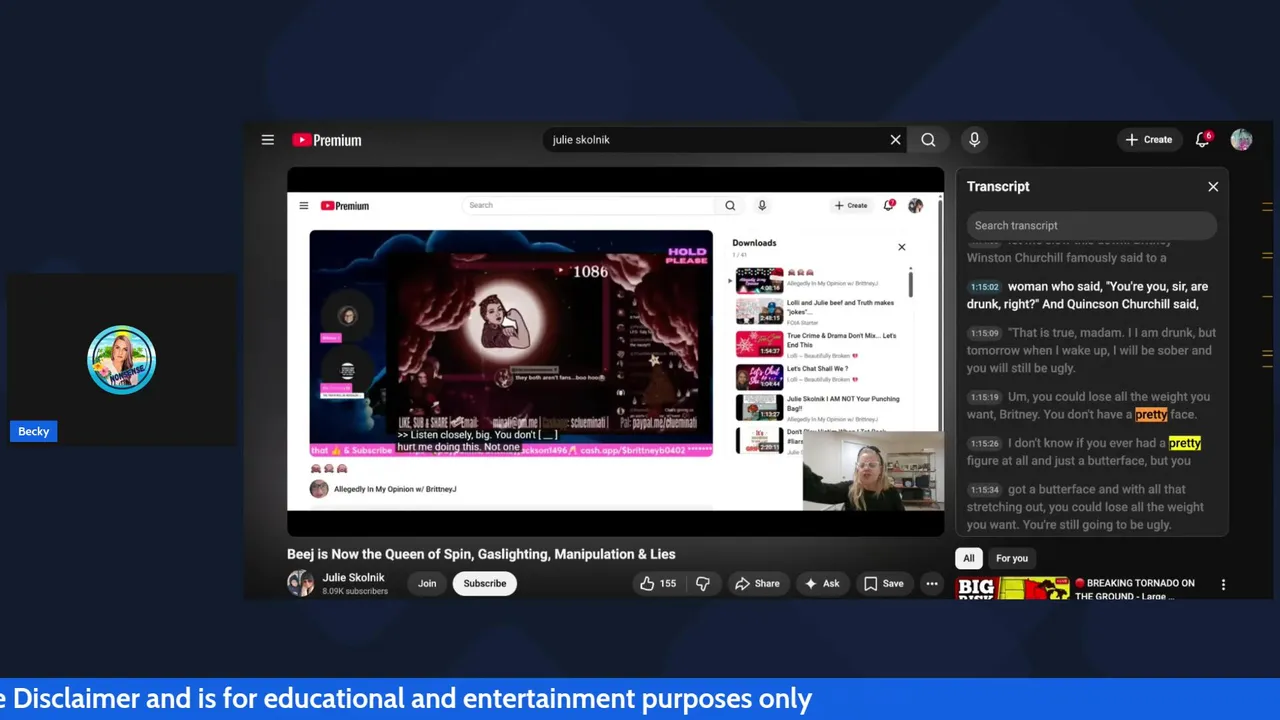Click the Search transcript field
Screen dimensions: 1280x720
click(x=1091, y=225)
